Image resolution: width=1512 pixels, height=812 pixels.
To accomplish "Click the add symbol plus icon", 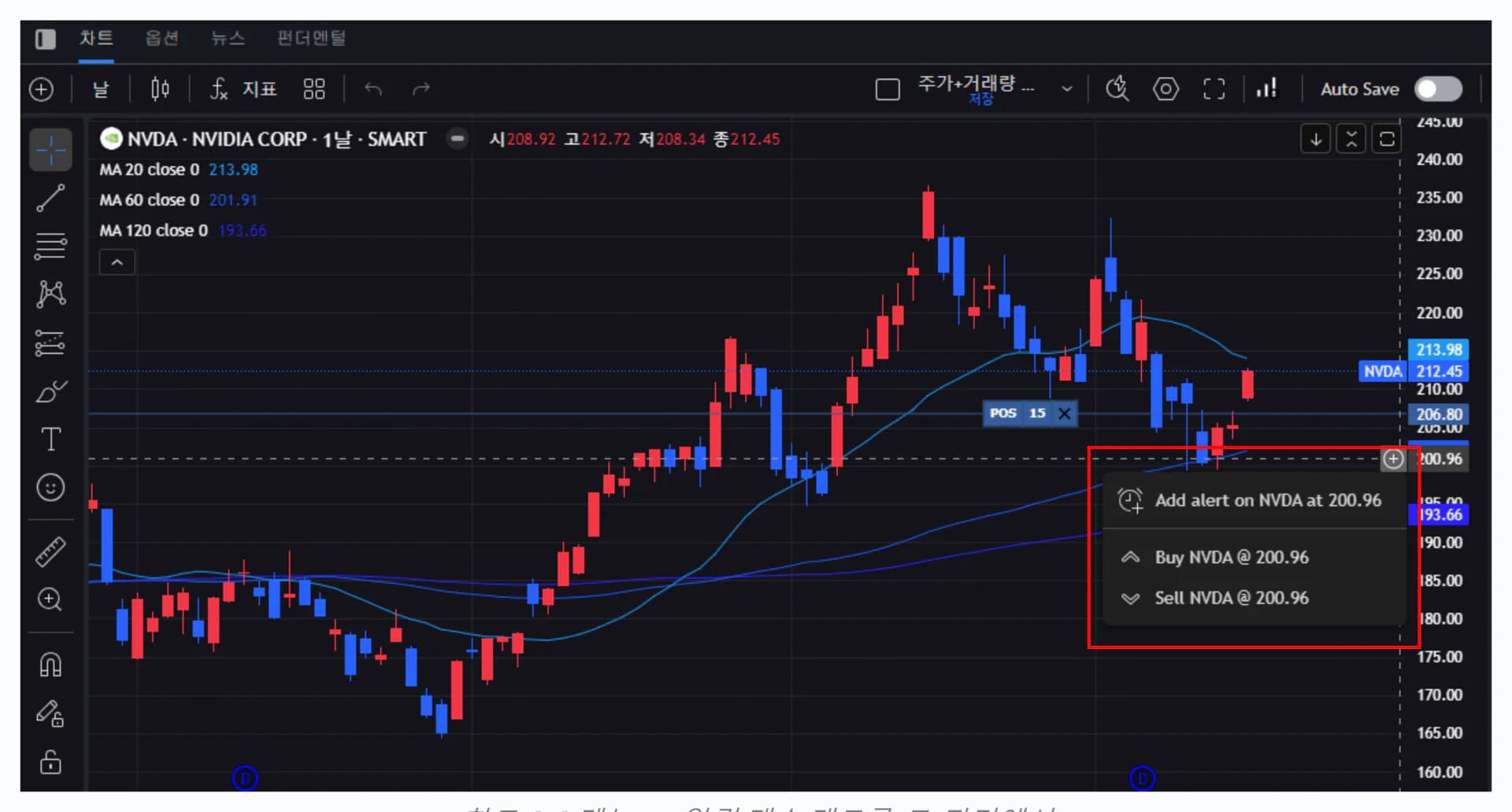I will point(41,89).
